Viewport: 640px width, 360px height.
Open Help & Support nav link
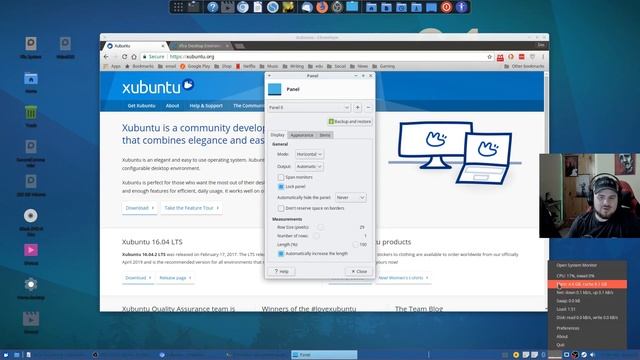(206, 106)
